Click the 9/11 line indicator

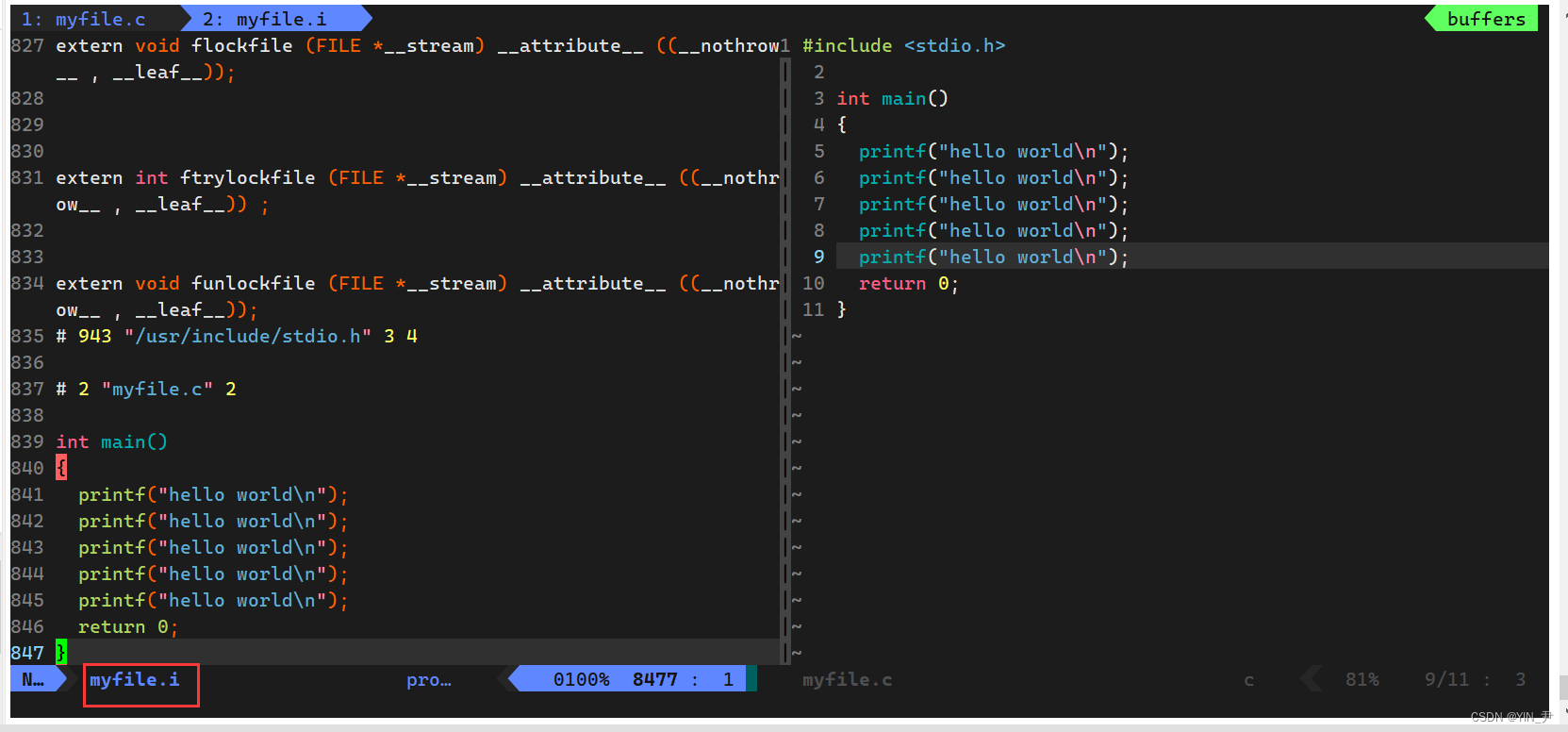click(1446, 679)
